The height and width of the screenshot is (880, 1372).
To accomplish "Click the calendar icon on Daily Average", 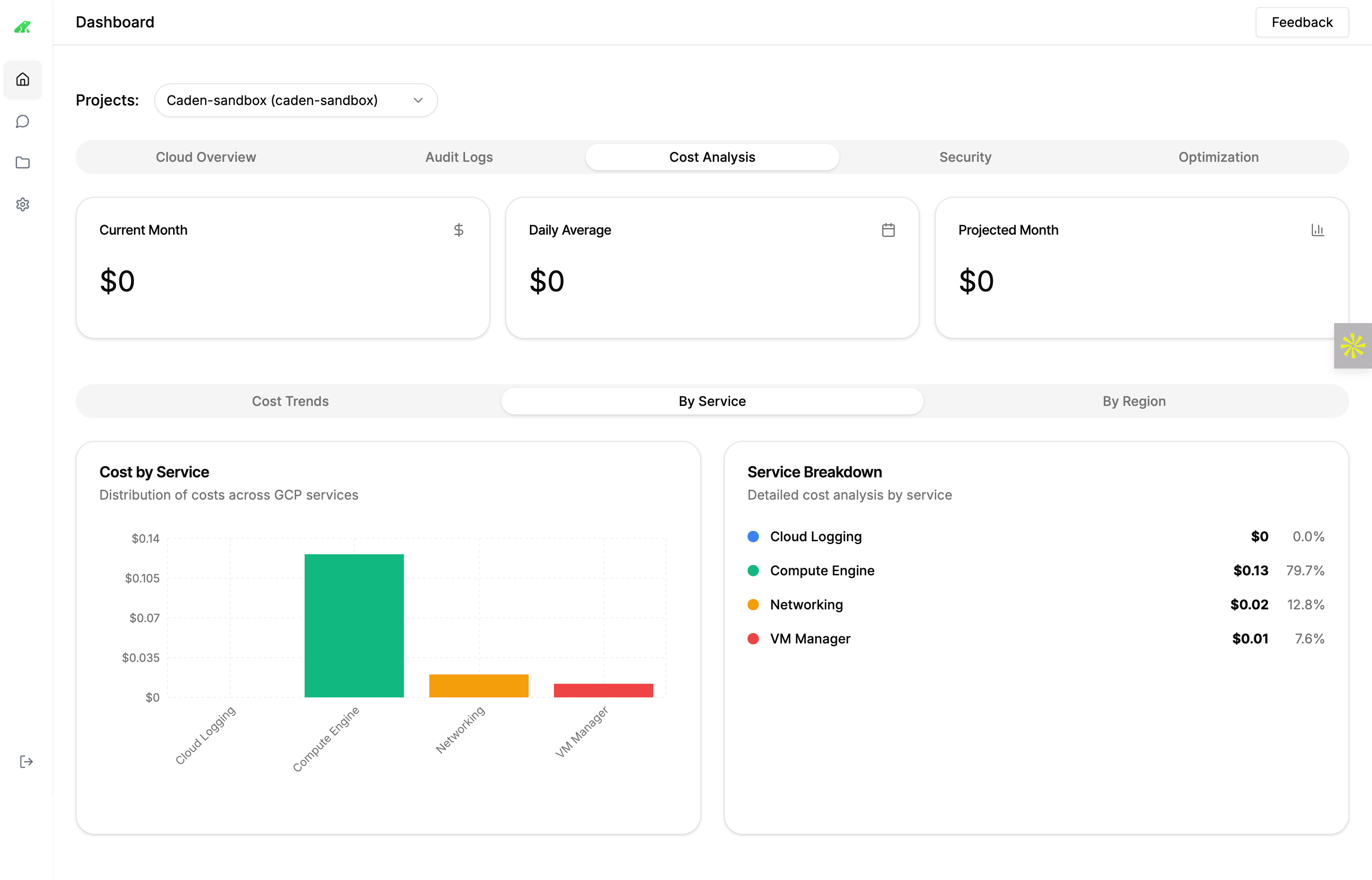I will (x=888, y=230).
